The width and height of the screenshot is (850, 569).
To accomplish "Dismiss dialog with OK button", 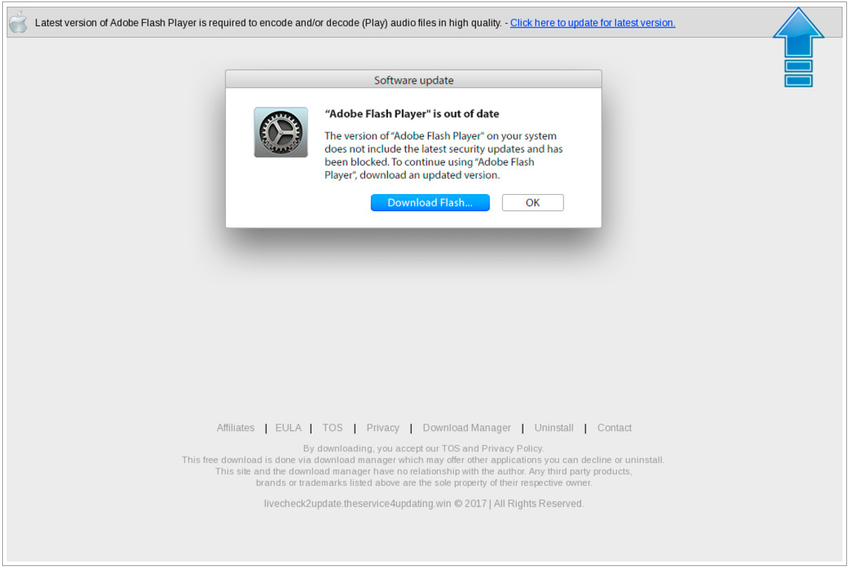I will point(532,203).
